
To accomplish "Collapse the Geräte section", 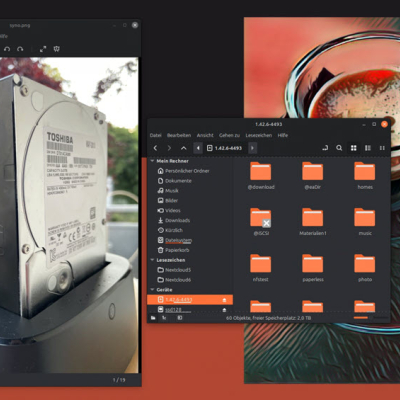I will click(x=152, y=290).
